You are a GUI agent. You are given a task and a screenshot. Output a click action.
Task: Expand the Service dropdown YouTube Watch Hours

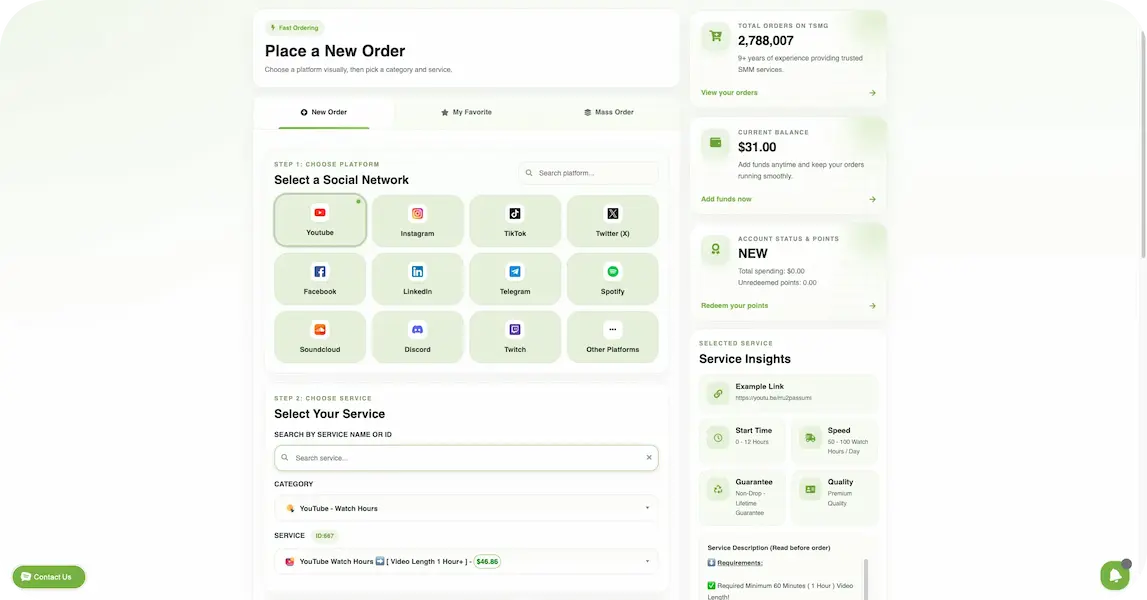click(x=466, y=561)
